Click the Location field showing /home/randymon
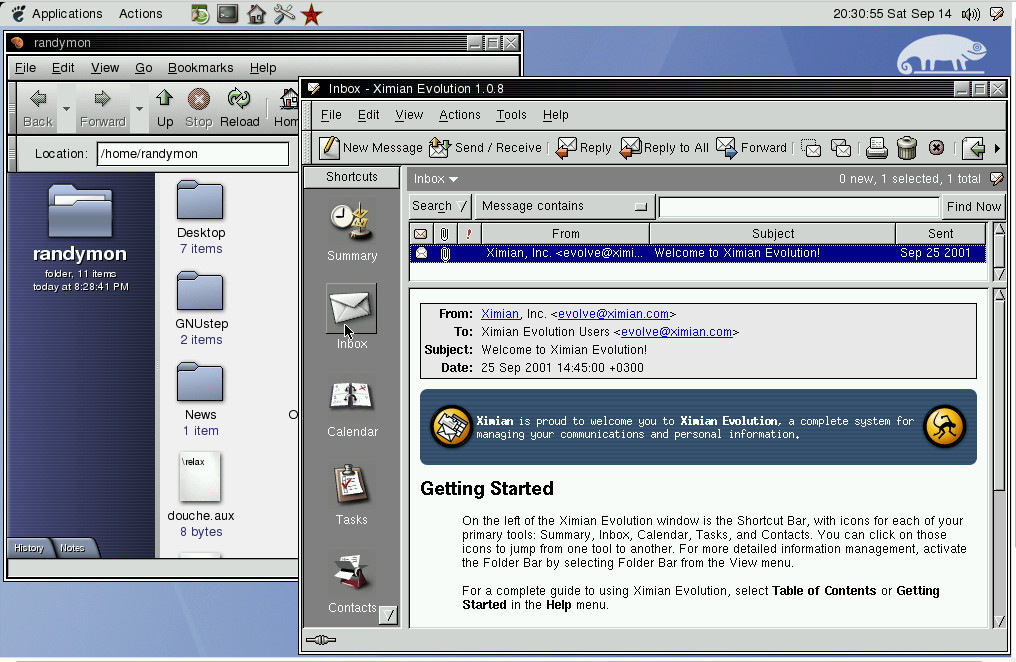 click(x=192, y=154)
